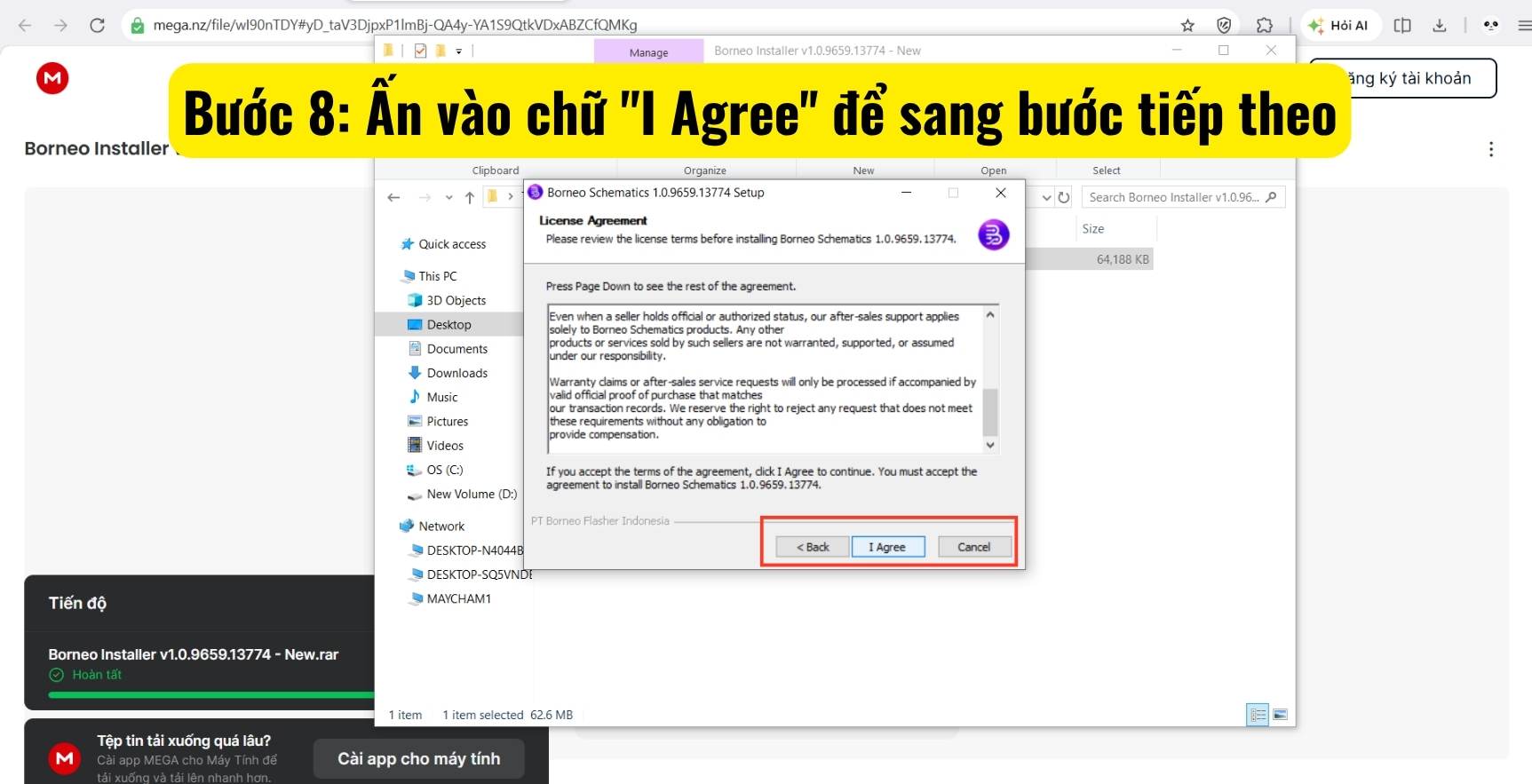Bookmark this page with the star icon

click(1187, 25)
